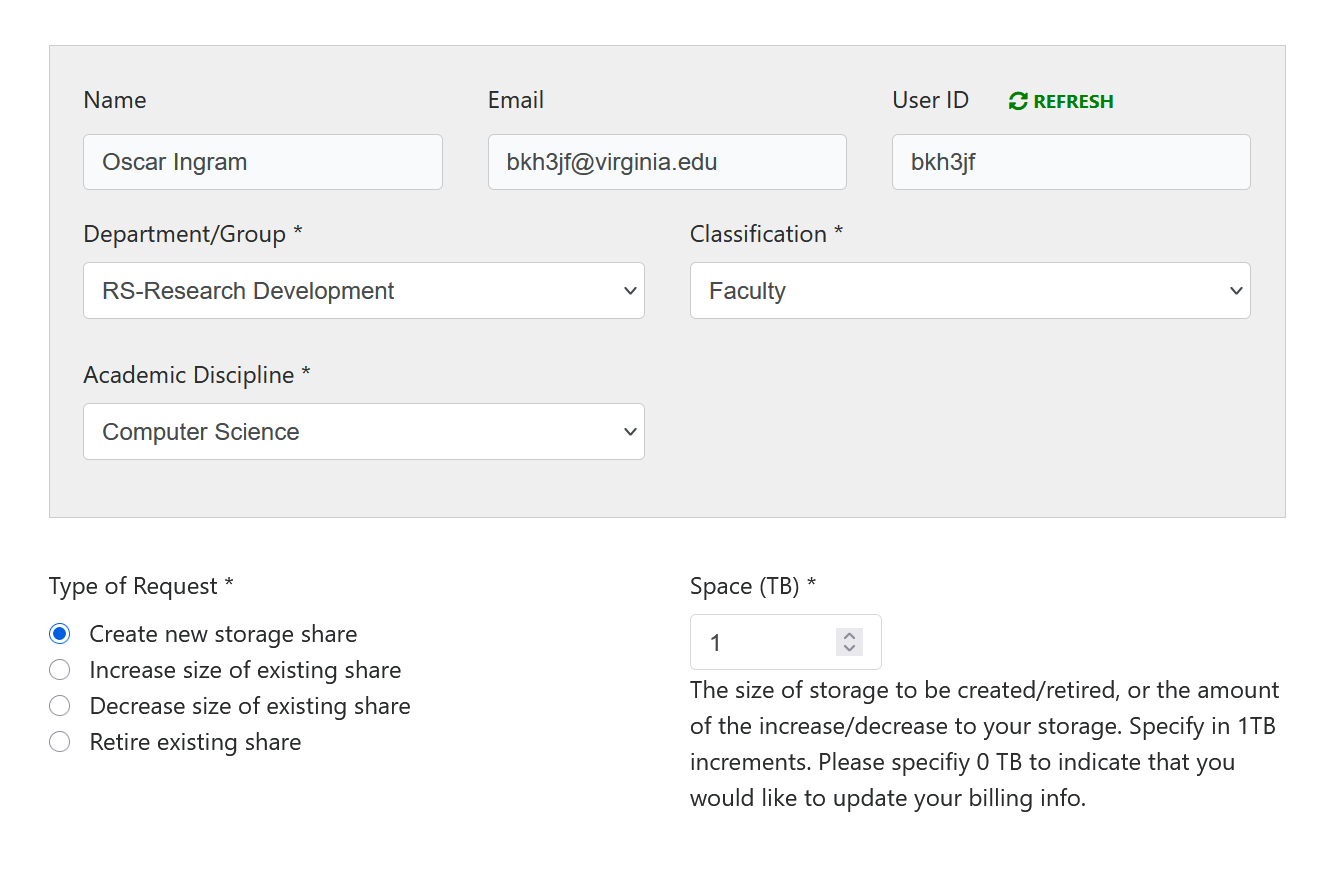Screen dimensions: 1333x877
Task: Click the Retire existing share label text
Action: [195, 742]
